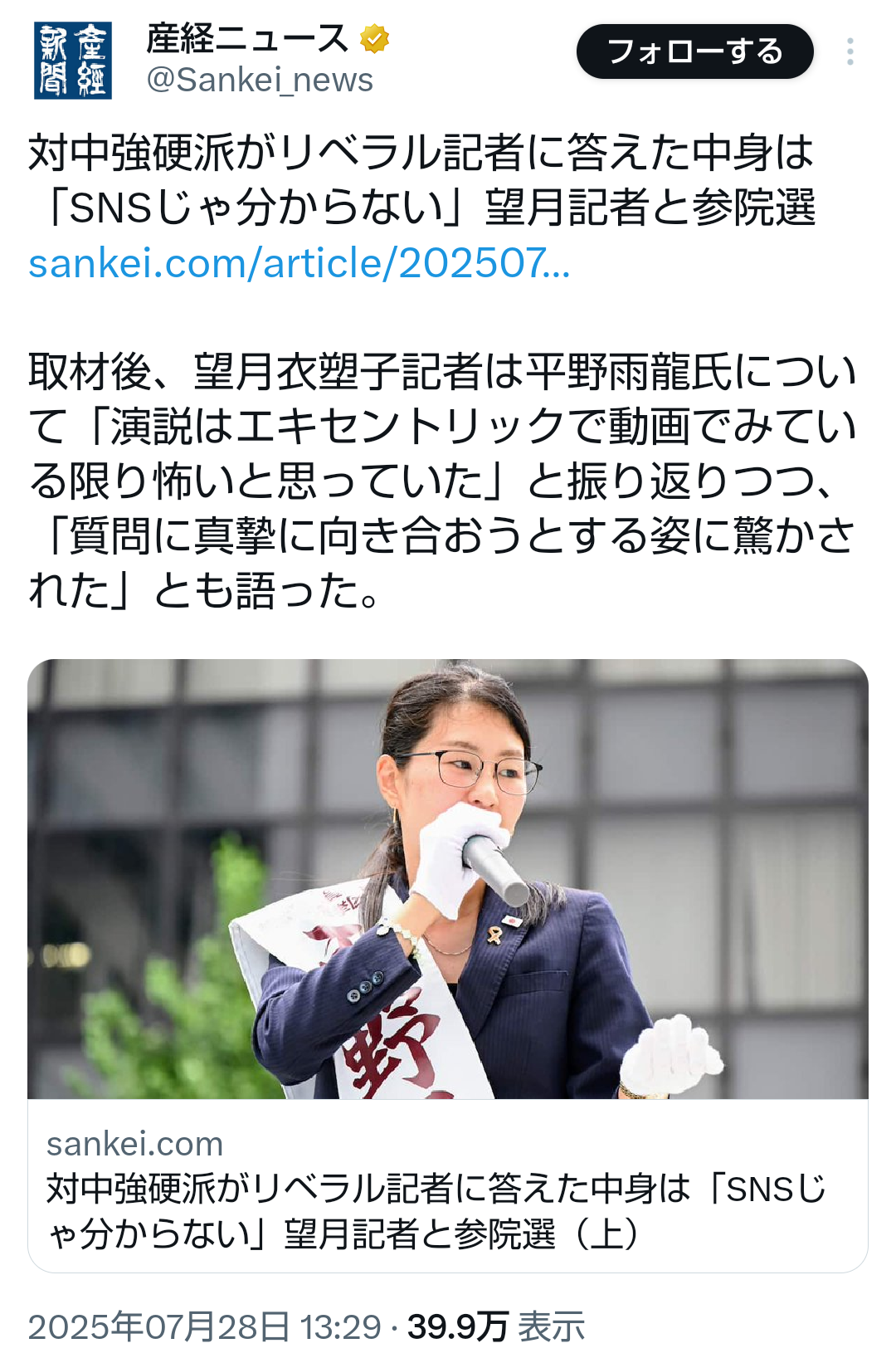Image resolution: width=896 pixels, height=1358 pixels.
Task: Click the @Sankei_news handle
Action: tap(260, 81)
